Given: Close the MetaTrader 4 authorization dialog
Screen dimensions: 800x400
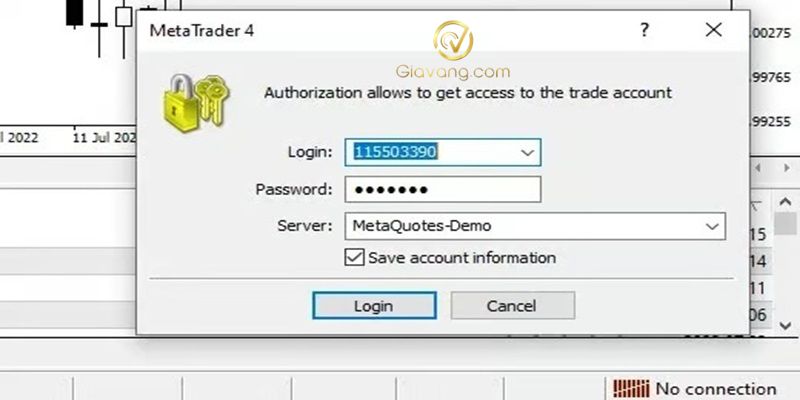Looking at the screenshot, I should tap(713, 30).
